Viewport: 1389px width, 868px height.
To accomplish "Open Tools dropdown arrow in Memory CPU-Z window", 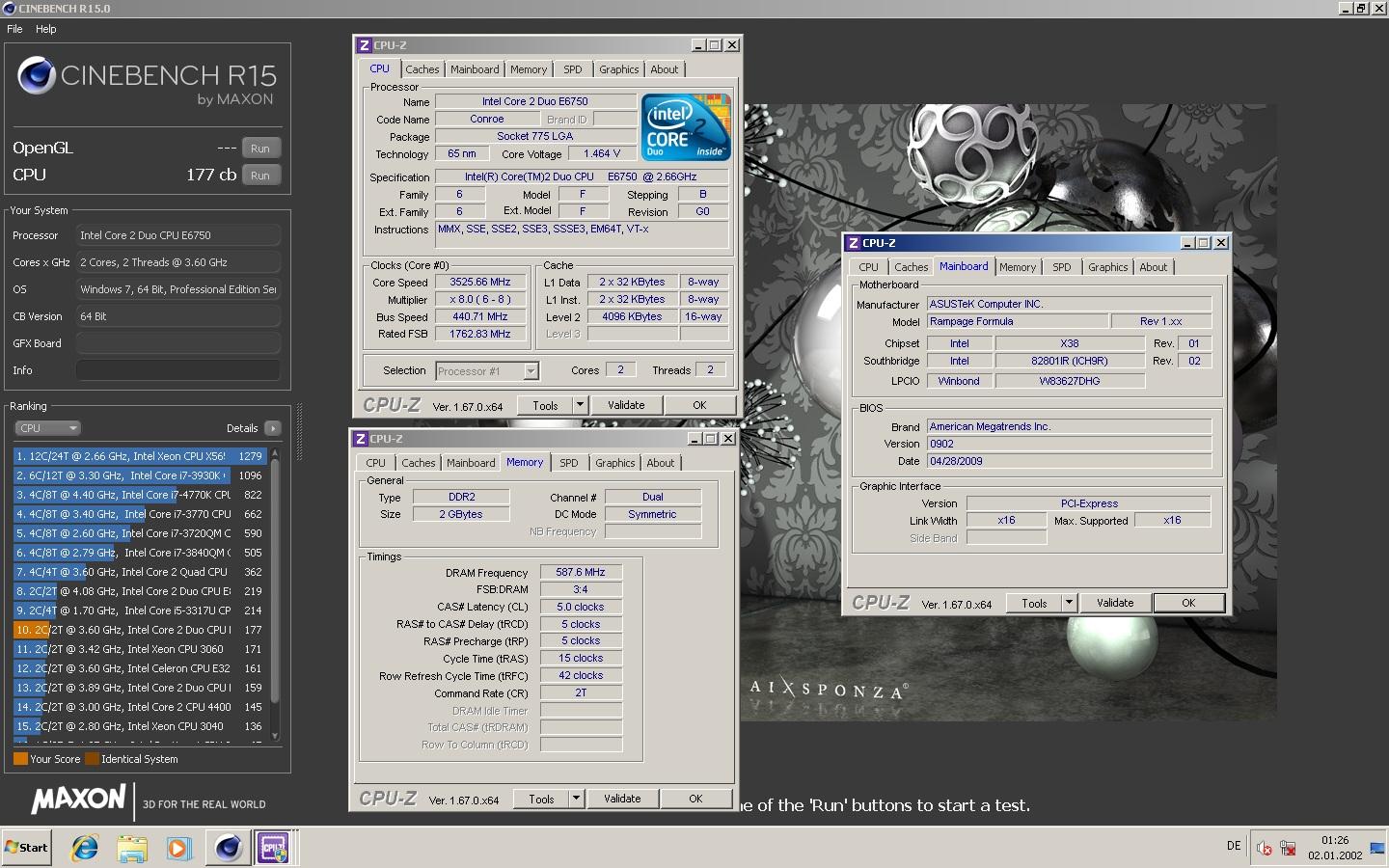I will tap(576, 800).
